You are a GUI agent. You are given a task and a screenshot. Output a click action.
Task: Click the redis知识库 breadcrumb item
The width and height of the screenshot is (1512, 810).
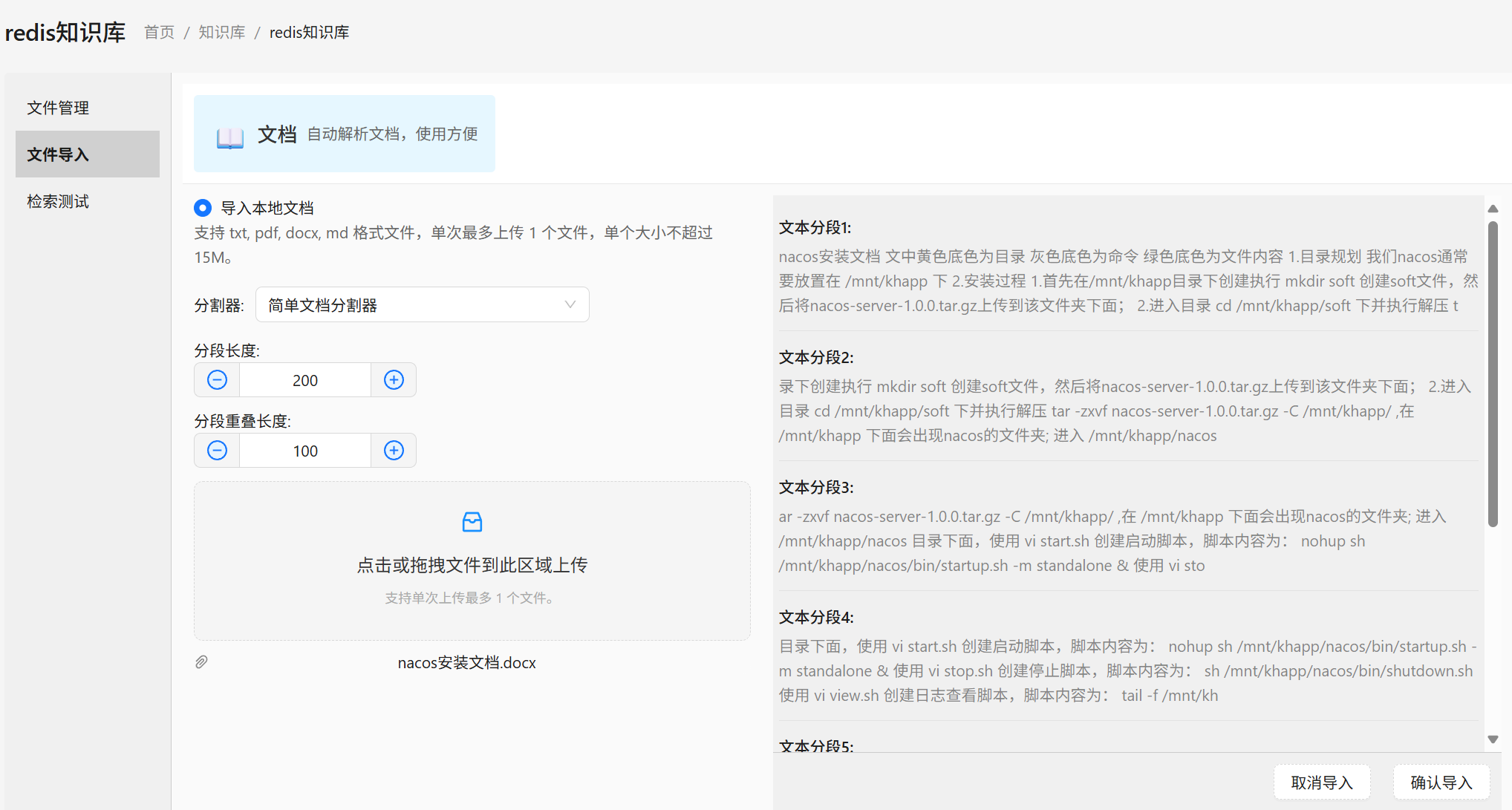point(309,33)
